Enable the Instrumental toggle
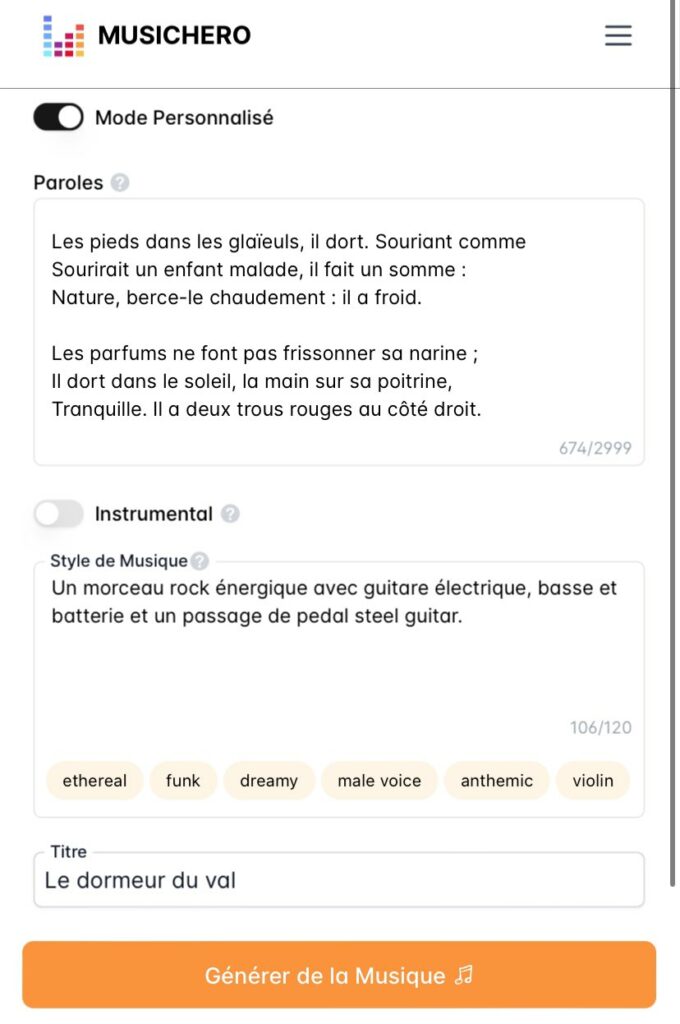The height and width of the screenshot is (1024, 680). click(58, 514)
